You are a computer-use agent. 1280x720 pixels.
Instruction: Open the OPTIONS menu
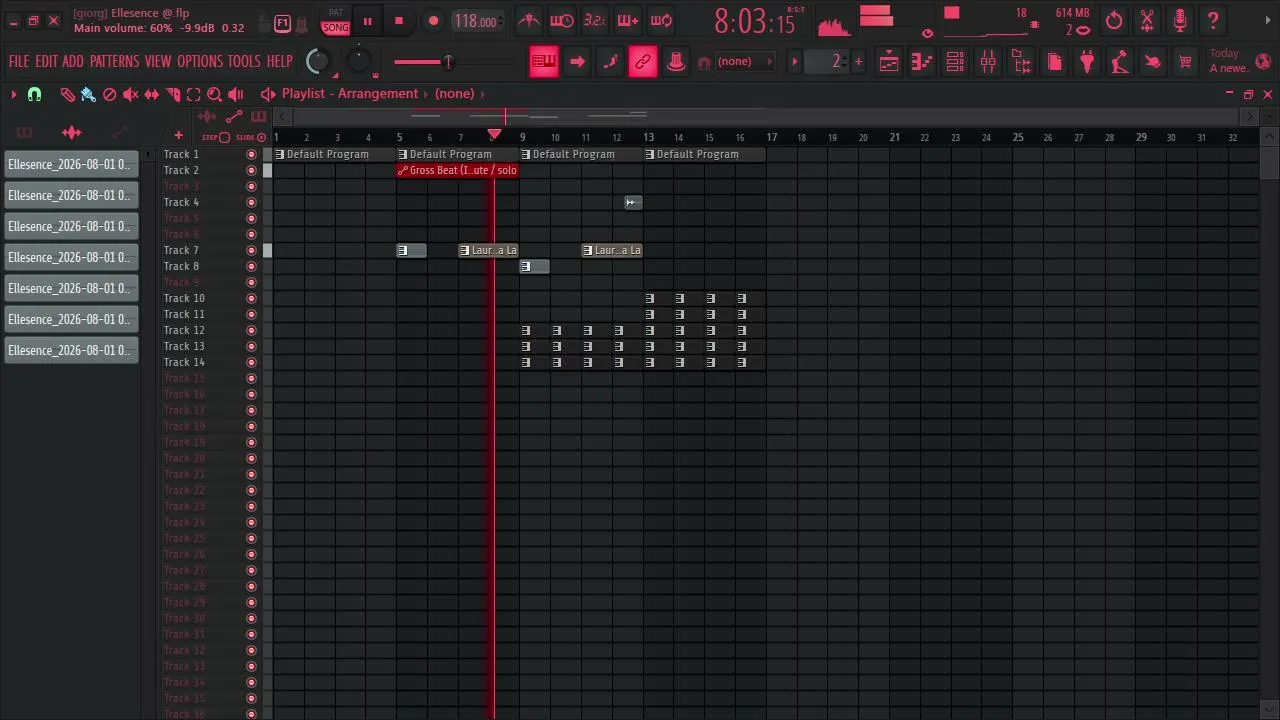pos(200,62)
